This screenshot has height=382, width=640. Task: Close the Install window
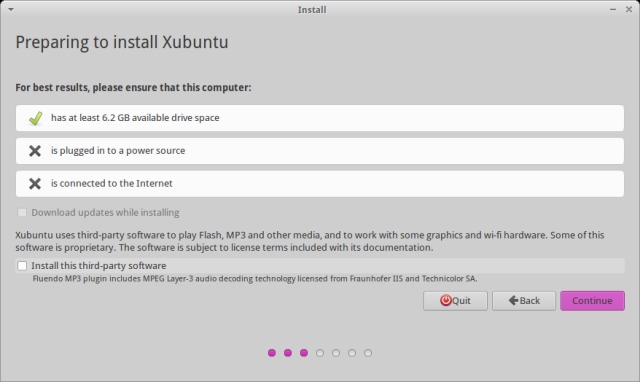pyautogui.click(x=629, y=9)
